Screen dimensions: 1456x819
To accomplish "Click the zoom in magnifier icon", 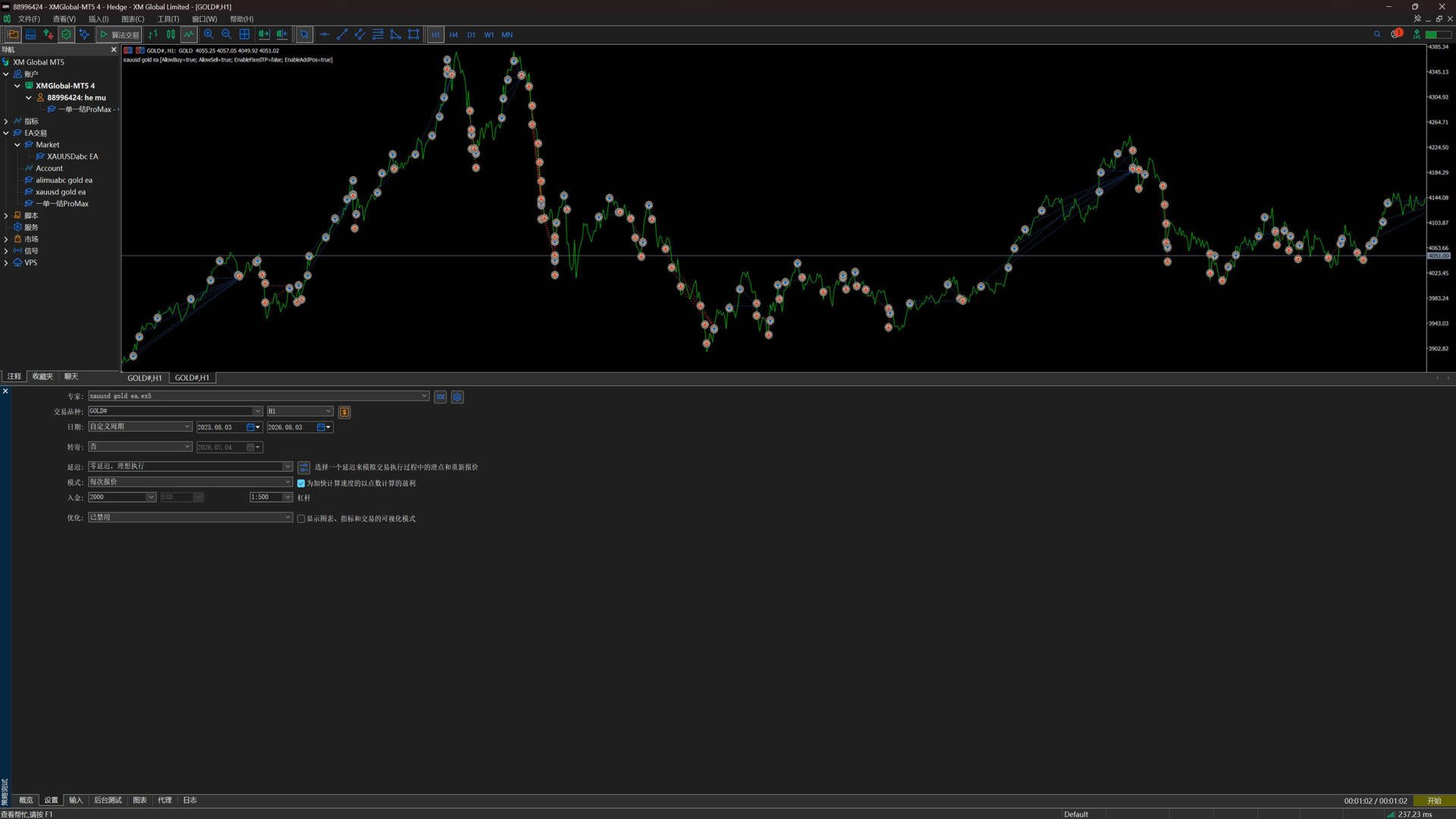I will (x=209, y=34).
